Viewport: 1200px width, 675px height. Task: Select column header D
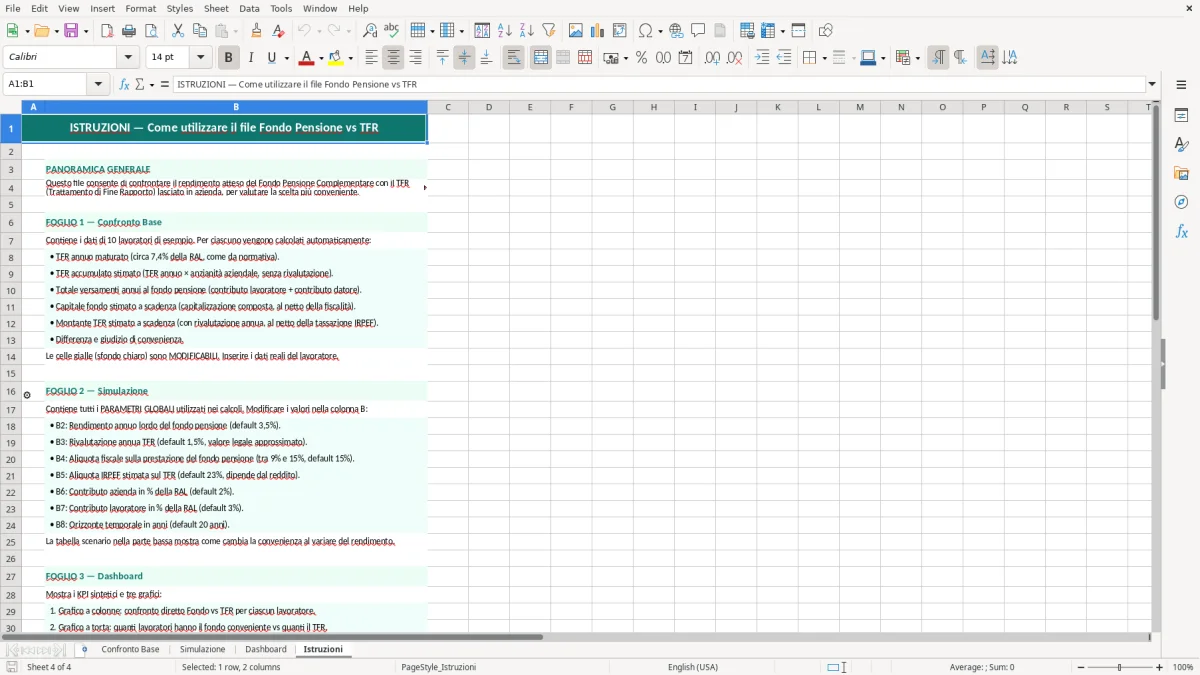point(489,107)
